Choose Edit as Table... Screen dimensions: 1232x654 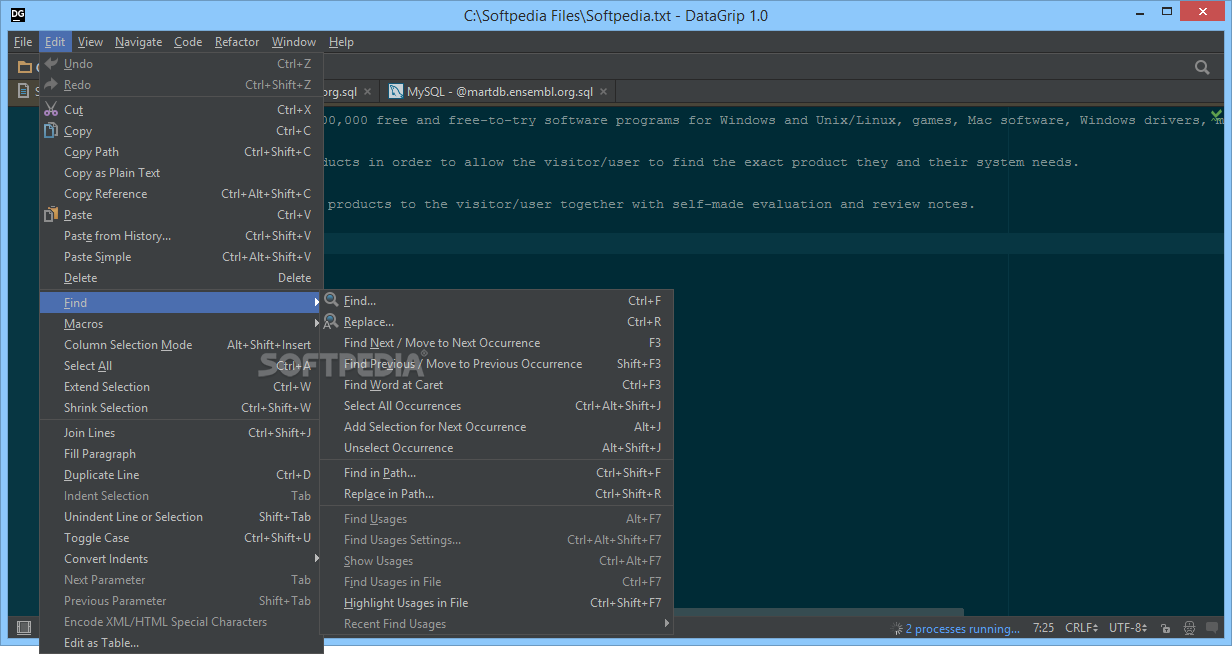pos(181,642)
